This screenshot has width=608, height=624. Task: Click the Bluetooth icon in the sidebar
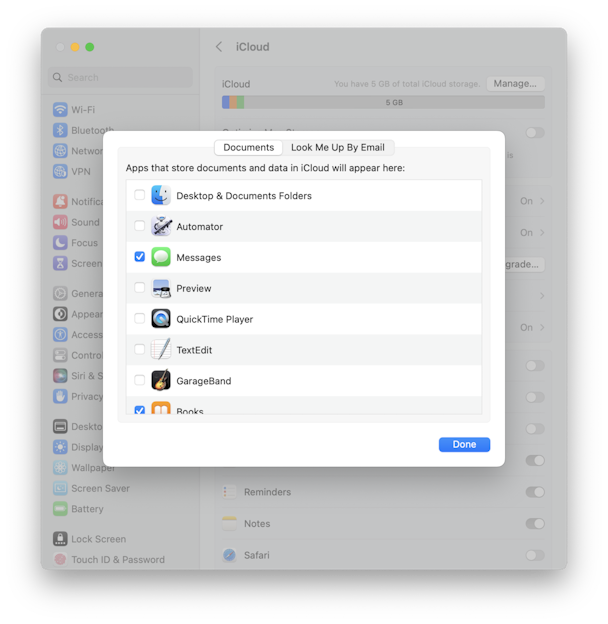[x=60, y=130]
